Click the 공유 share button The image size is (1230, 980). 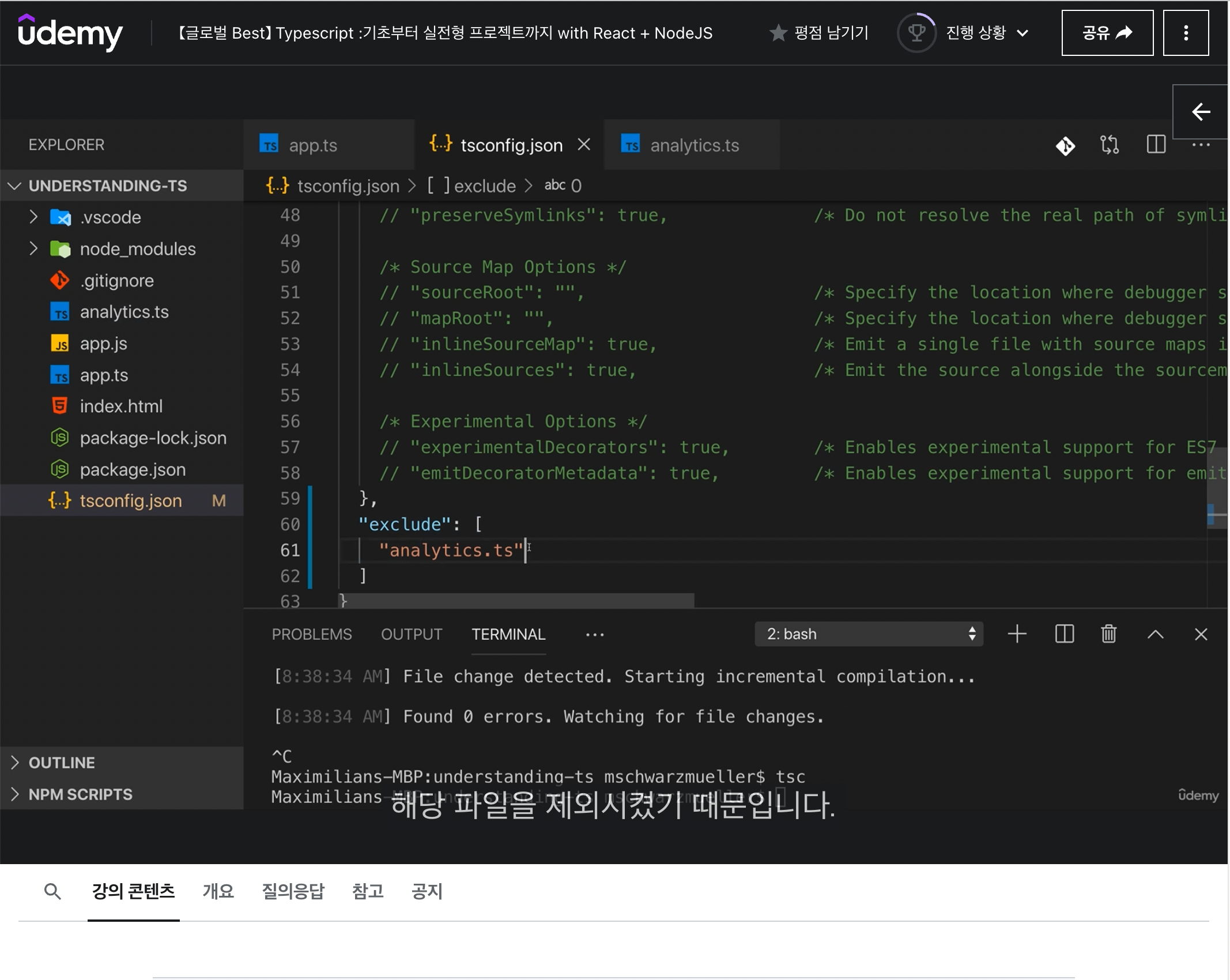1107,33
